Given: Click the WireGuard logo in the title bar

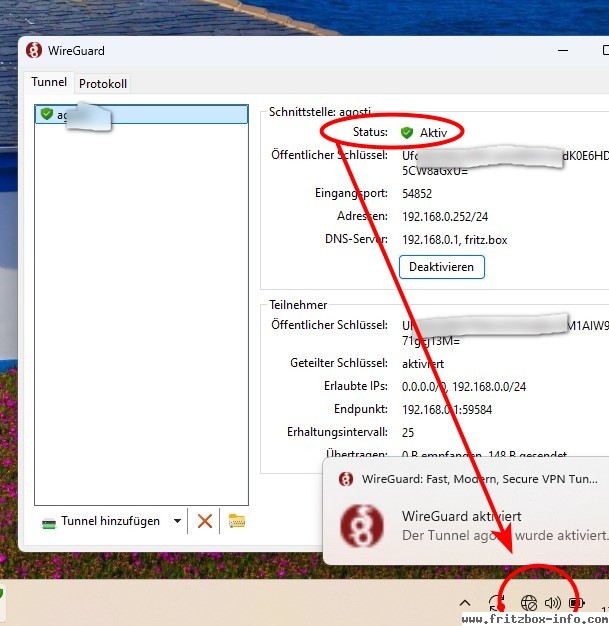Looking at the screenshot, I should (34, 51).
